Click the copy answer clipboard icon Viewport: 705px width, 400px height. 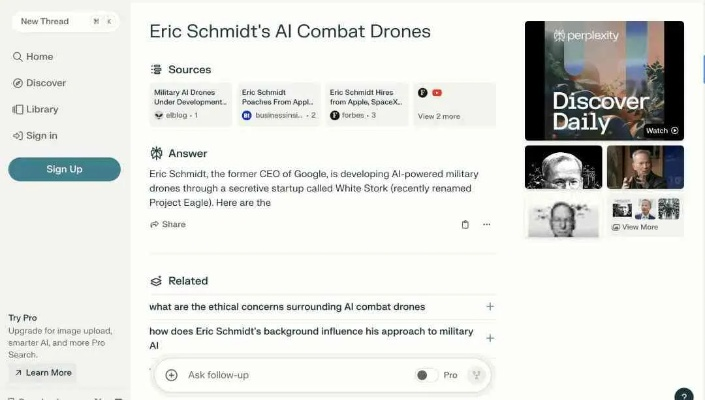pos(465,225)
